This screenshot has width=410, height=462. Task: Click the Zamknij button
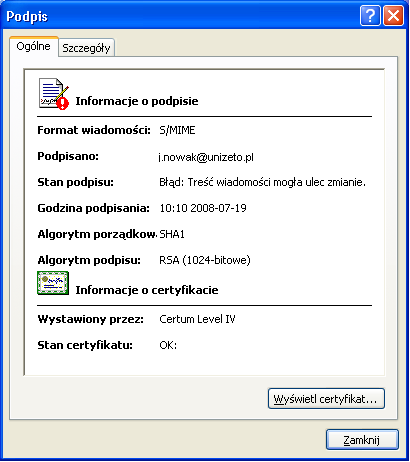(x=362, y=440)
